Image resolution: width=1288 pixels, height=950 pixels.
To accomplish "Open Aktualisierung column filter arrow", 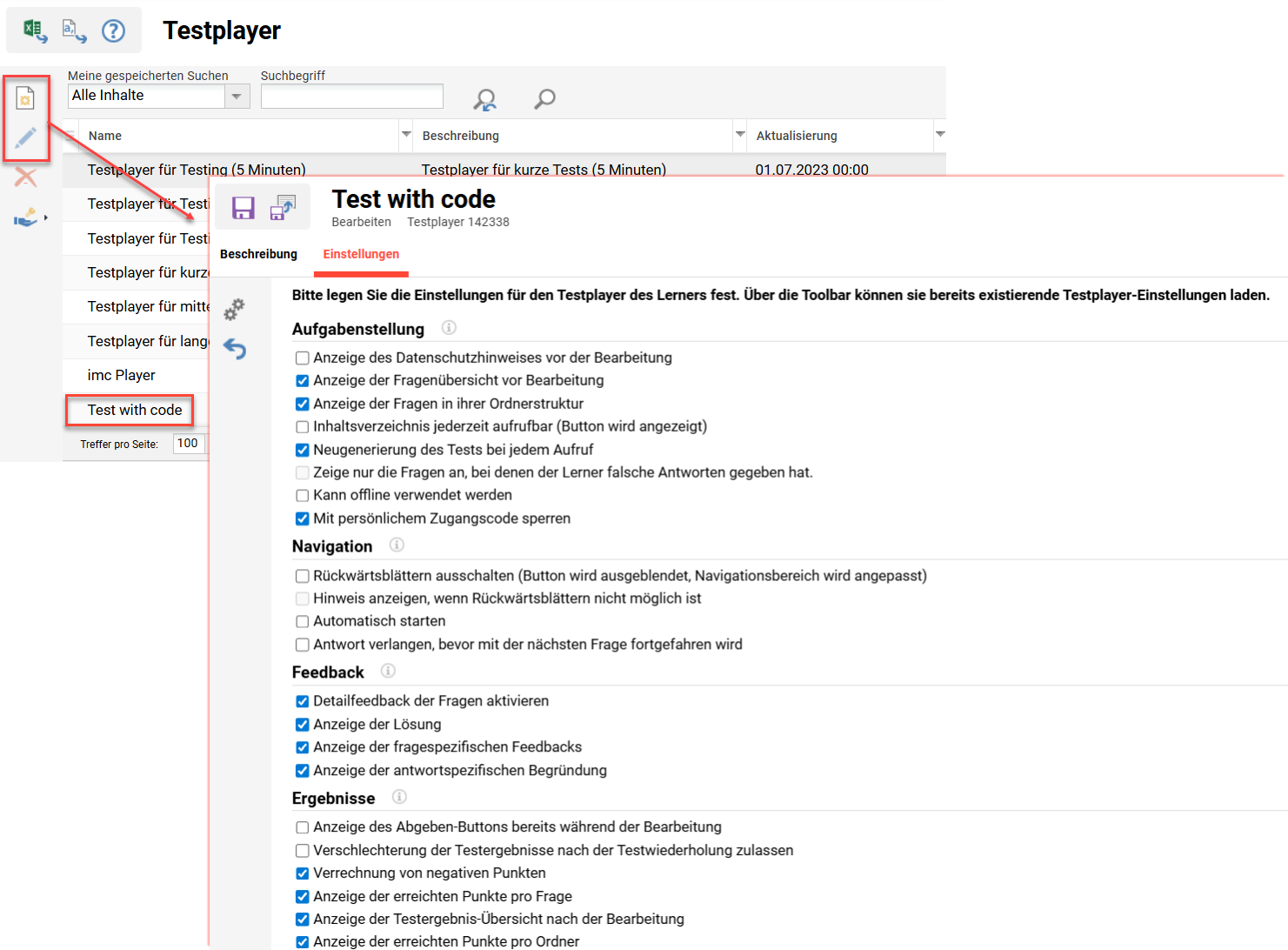I will pyautogui.click(x=939, y=135).
